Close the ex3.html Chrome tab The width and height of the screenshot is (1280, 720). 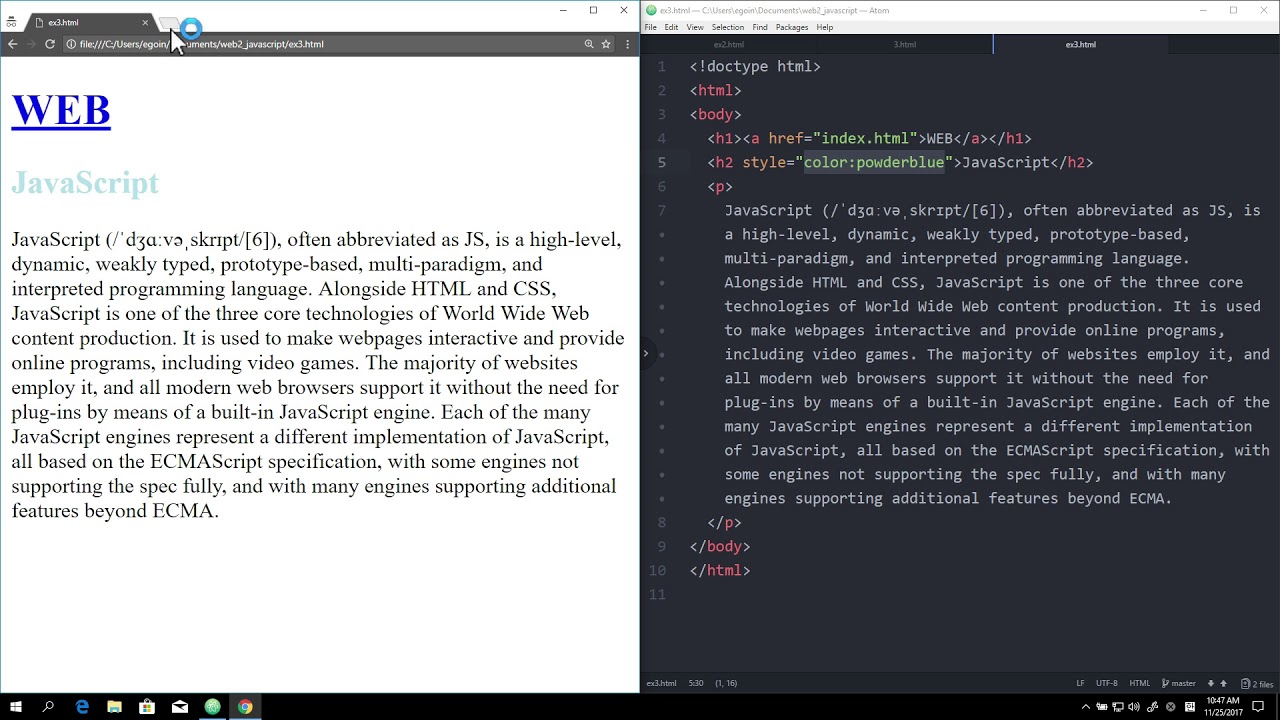click(145, 22)
